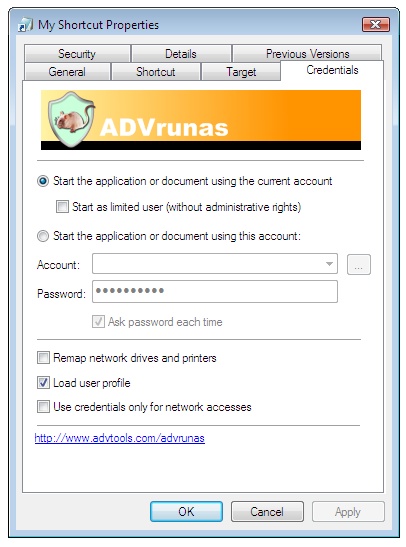Switch to the Security tab
Image resolution: width=406 pixels, height=547 pixels.
click(77, 54)
